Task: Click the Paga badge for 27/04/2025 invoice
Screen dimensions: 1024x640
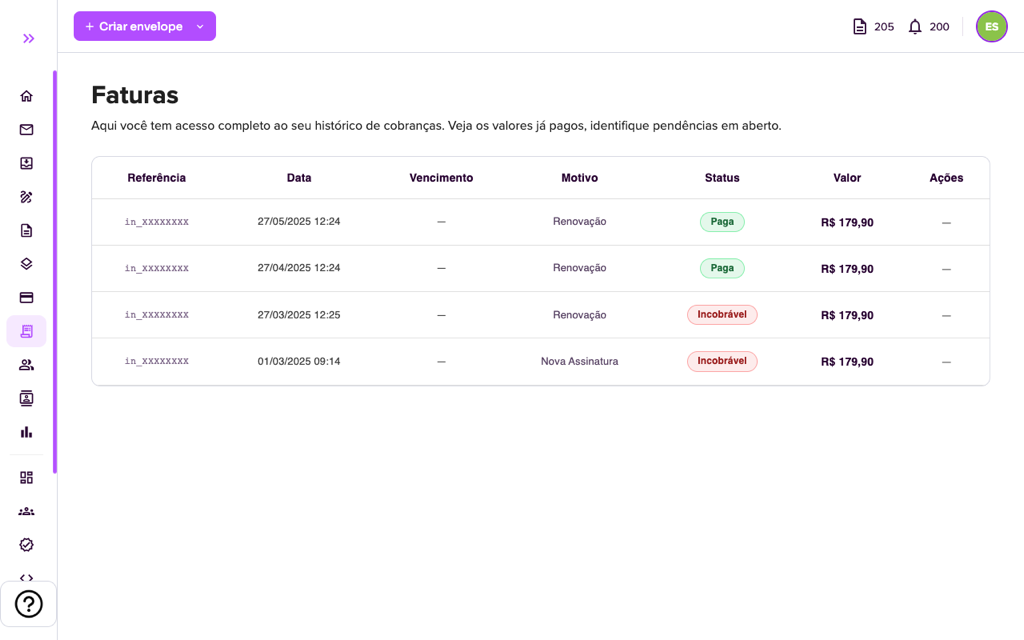Action: pos(722,268)
